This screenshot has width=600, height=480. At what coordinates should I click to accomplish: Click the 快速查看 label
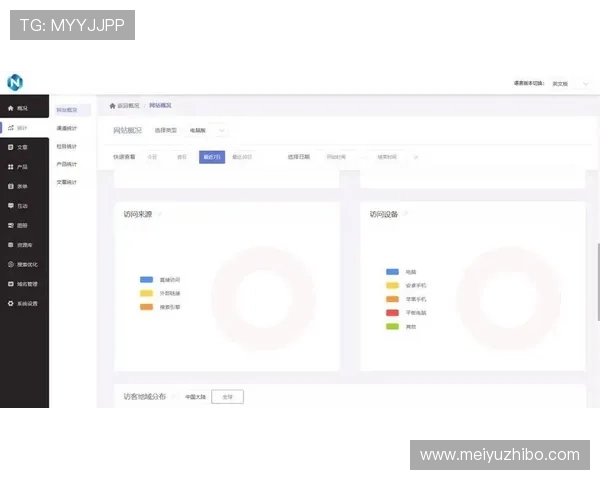[124, 157]
